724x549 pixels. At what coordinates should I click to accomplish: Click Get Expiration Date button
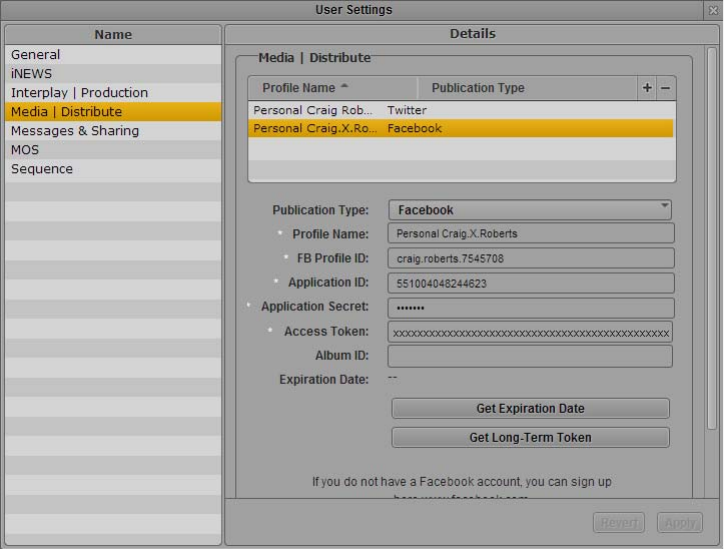(531, 409)
